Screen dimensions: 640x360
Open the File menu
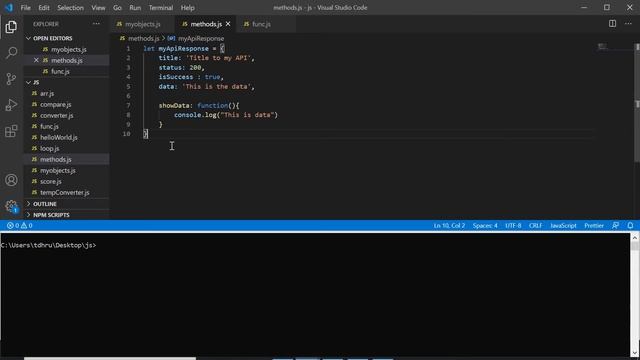(25, 8)
